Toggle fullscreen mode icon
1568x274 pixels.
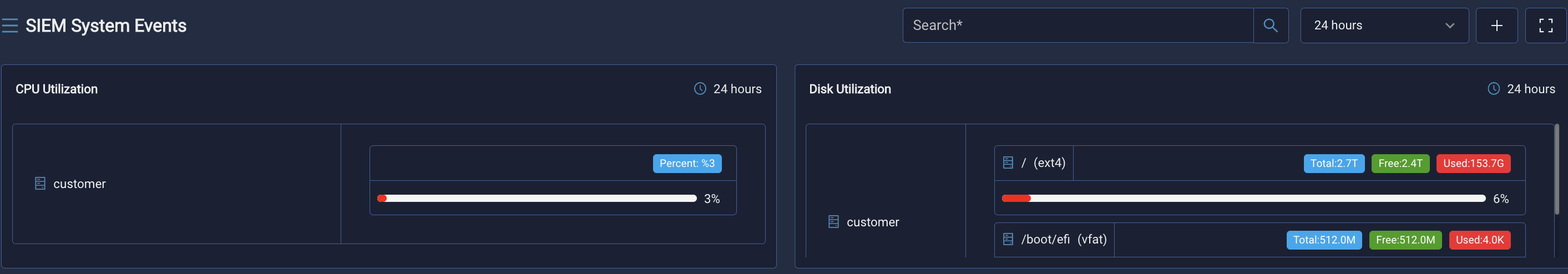pos(1545,26)
